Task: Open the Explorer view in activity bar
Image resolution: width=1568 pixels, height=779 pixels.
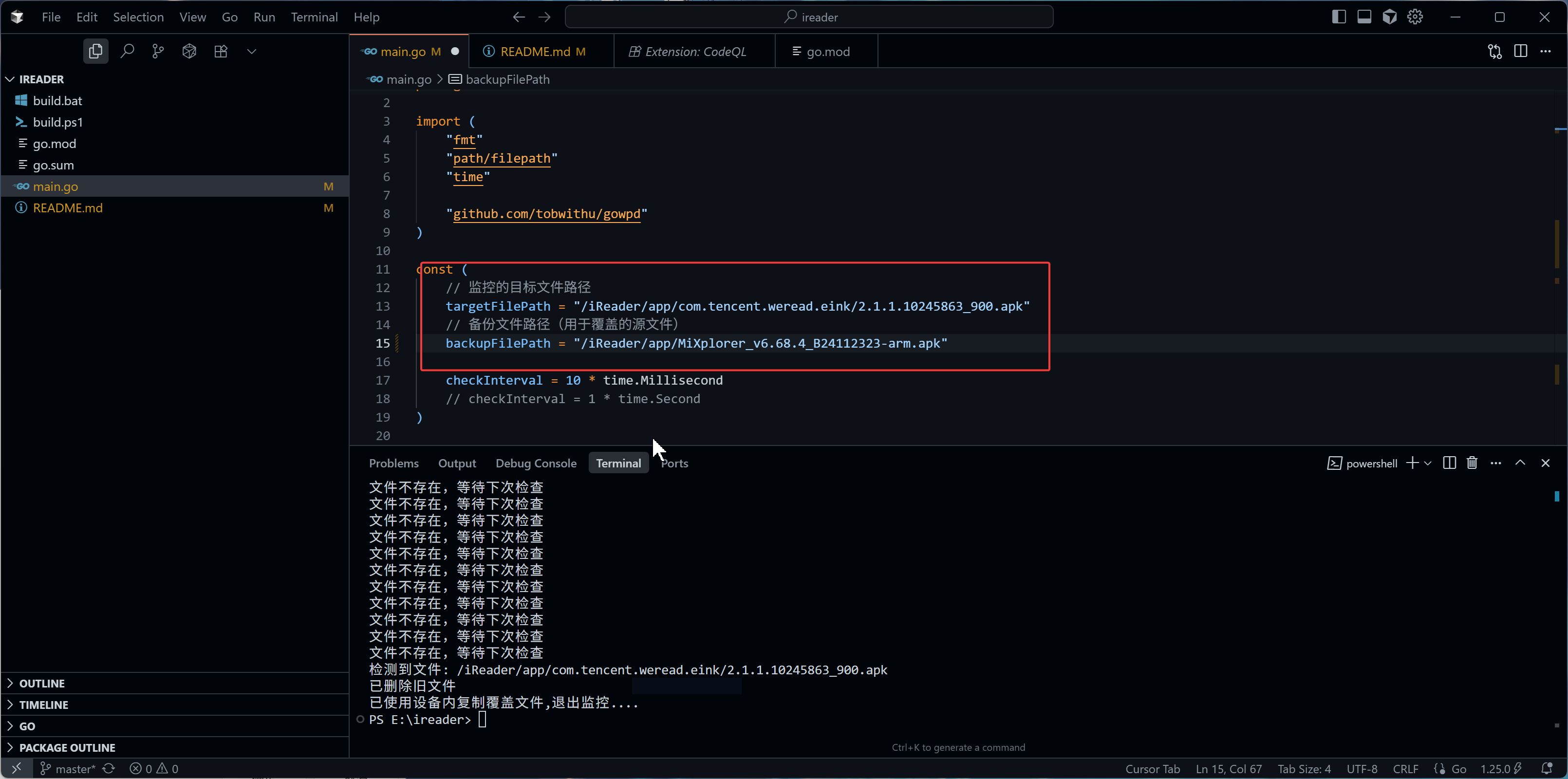Action: (95, 51)
